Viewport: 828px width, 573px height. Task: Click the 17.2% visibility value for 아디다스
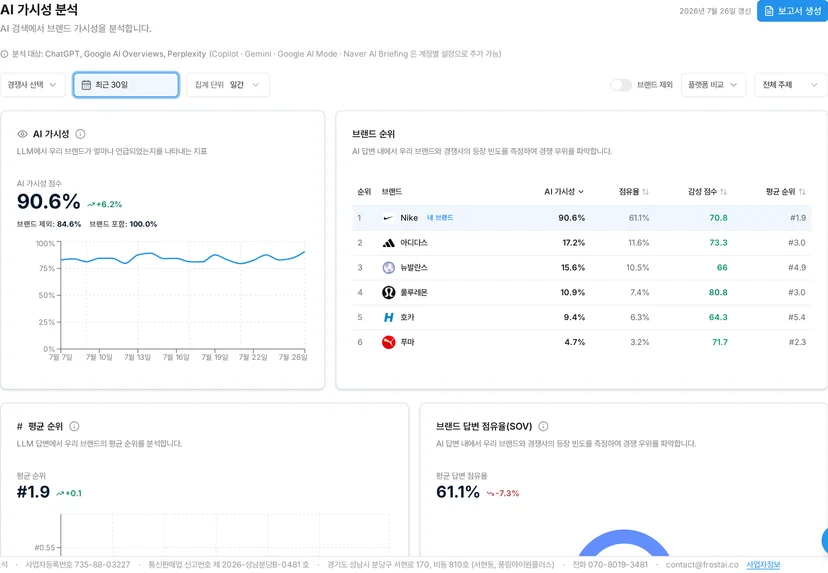tap(573, 243)
